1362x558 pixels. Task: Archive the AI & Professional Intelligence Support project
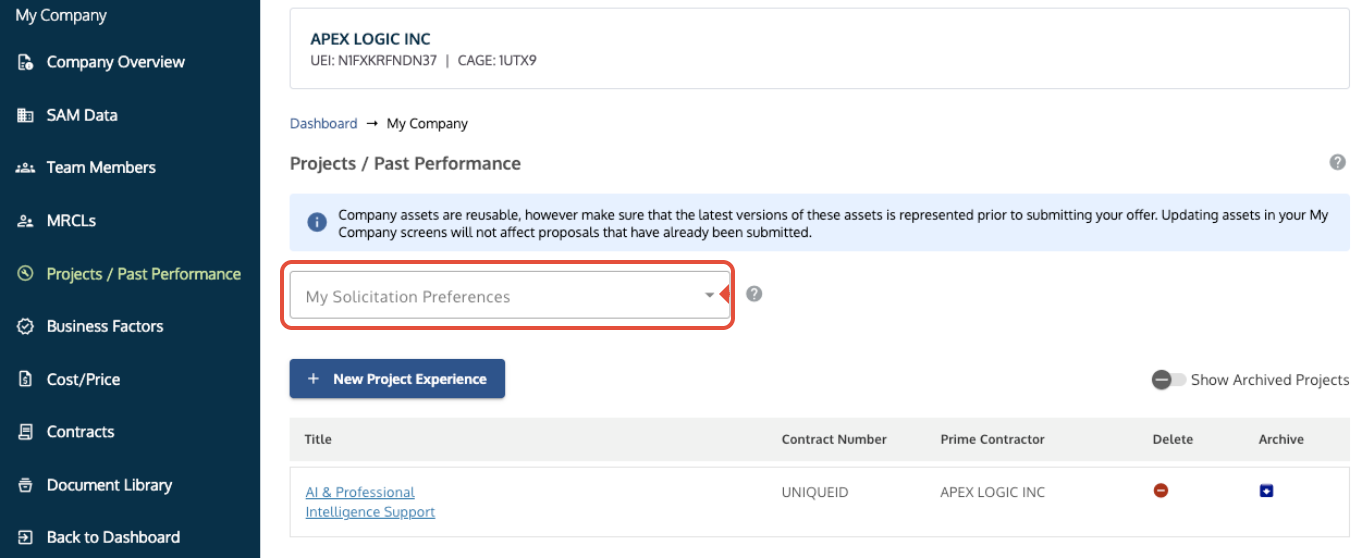(1266, 491)
